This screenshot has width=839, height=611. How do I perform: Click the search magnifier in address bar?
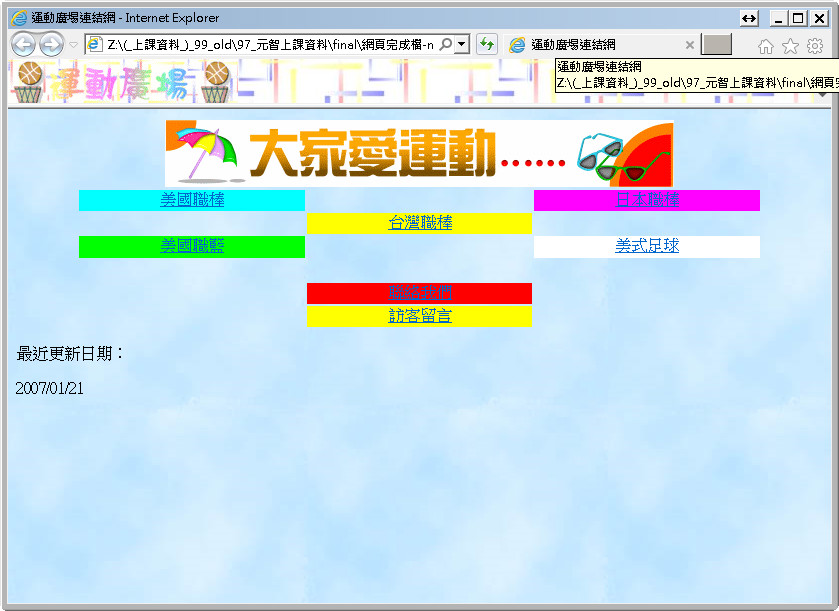tap(446, 45)
